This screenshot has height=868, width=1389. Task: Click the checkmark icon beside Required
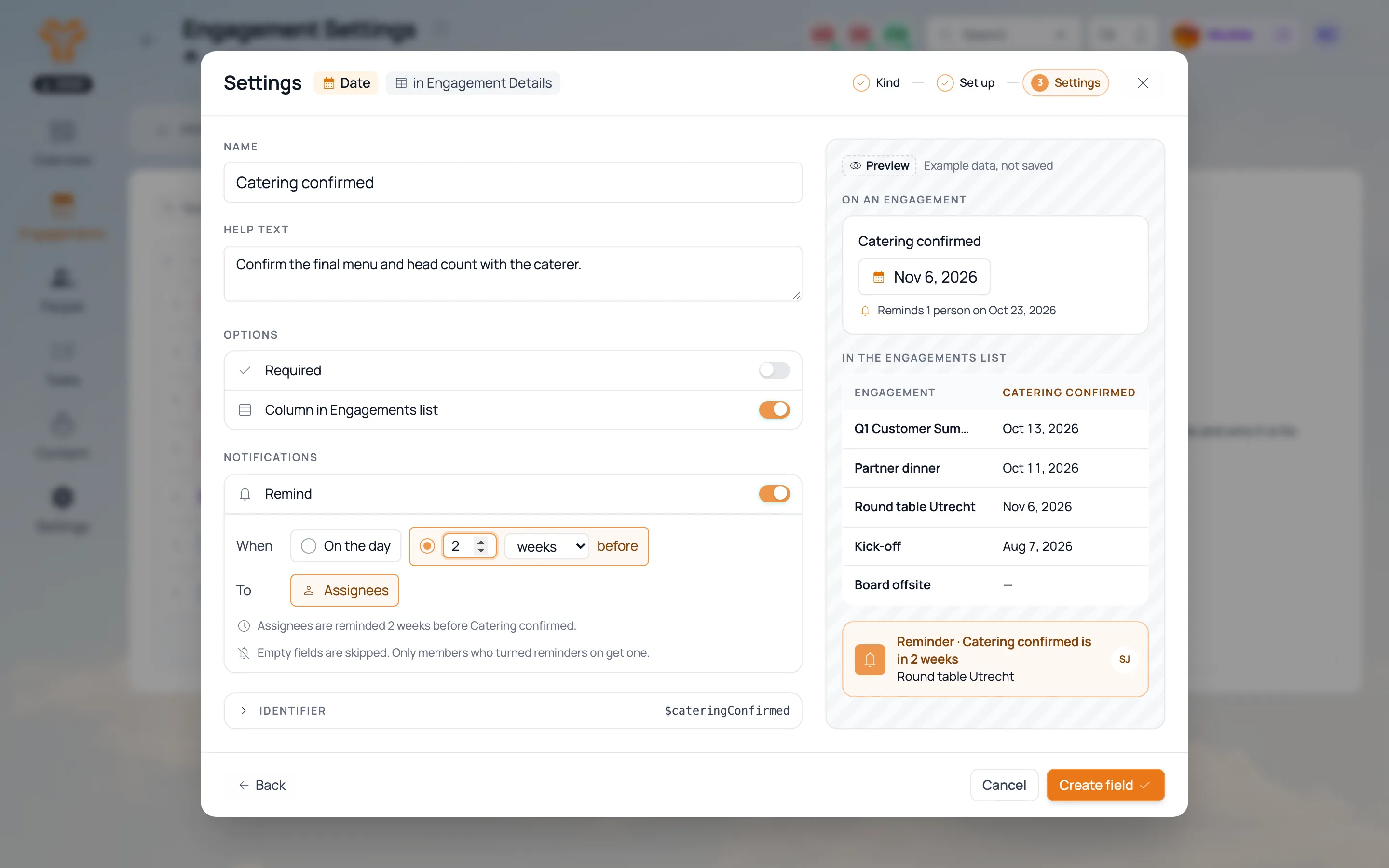[x=245, y=370]
